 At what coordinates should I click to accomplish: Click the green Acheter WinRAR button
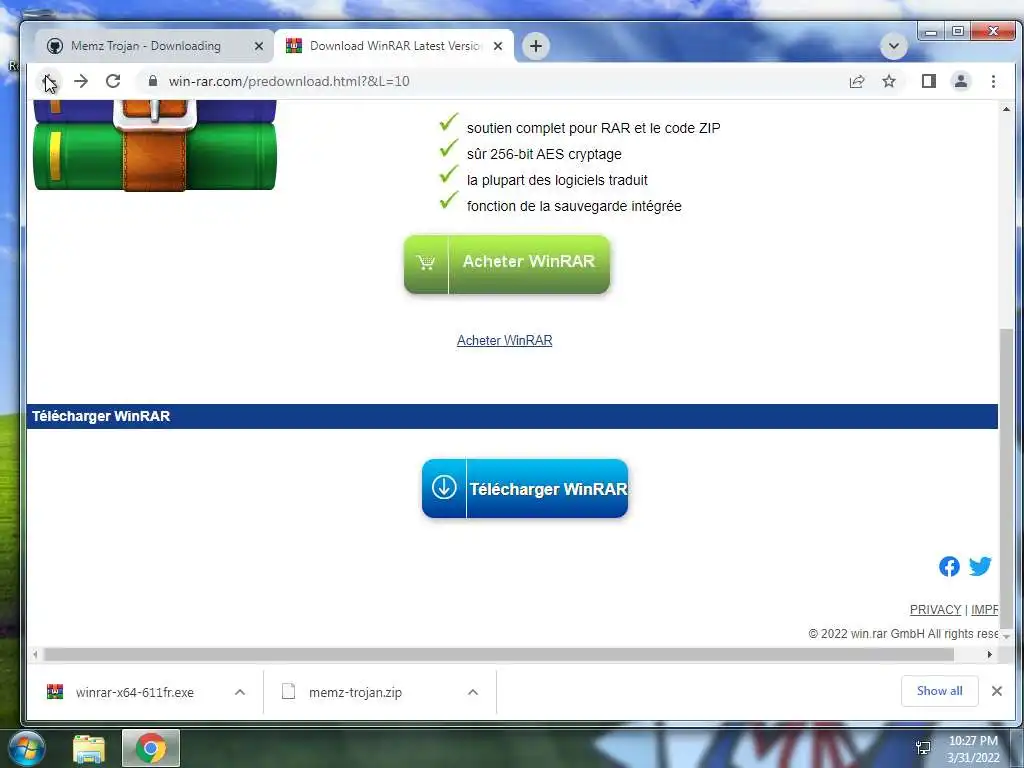point(507,264)
